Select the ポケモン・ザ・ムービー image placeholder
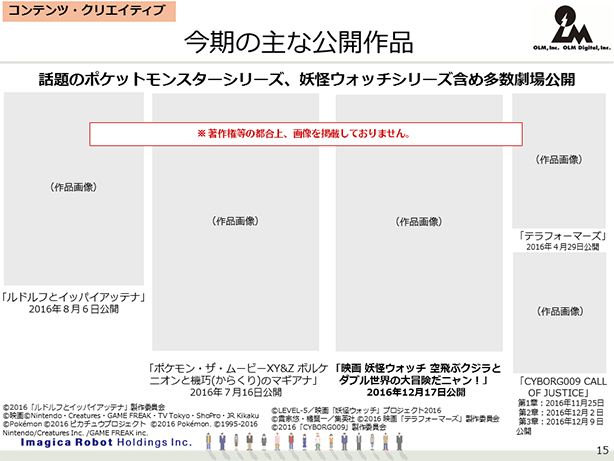Viewport: 614px width, 461px height. pyautogui.click(x=235, y=222)
